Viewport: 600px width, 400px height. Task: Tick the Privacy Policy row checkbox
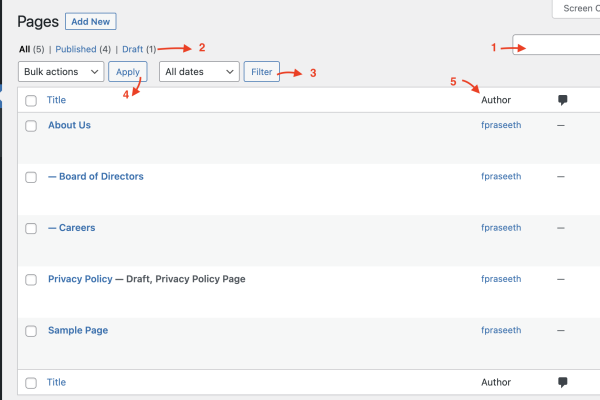coord(31,280)
